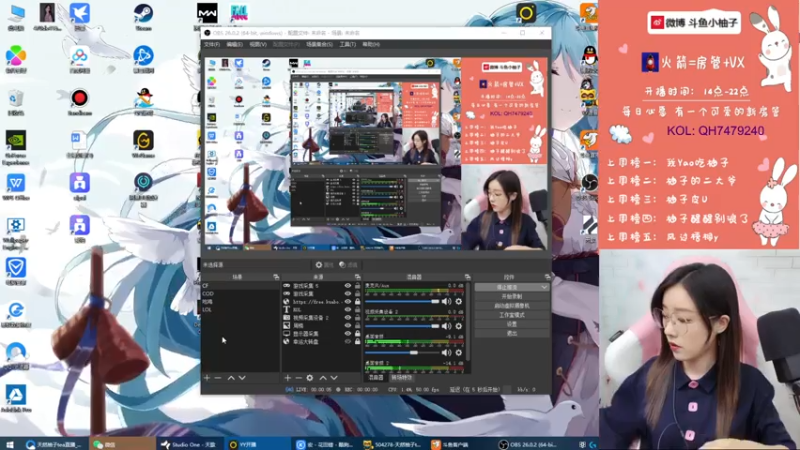Open the 帮助(H) menu
The width and height of the screenshot is (800, 450).
coord(371,44)
